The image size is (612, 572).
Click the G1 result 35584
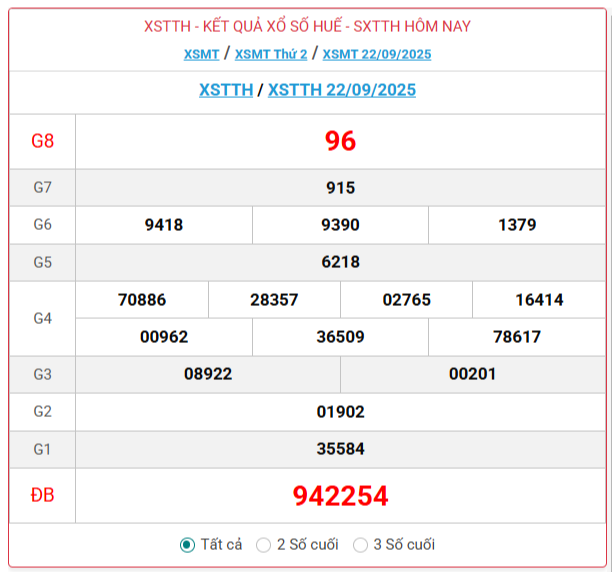click(x=340, y=449)
